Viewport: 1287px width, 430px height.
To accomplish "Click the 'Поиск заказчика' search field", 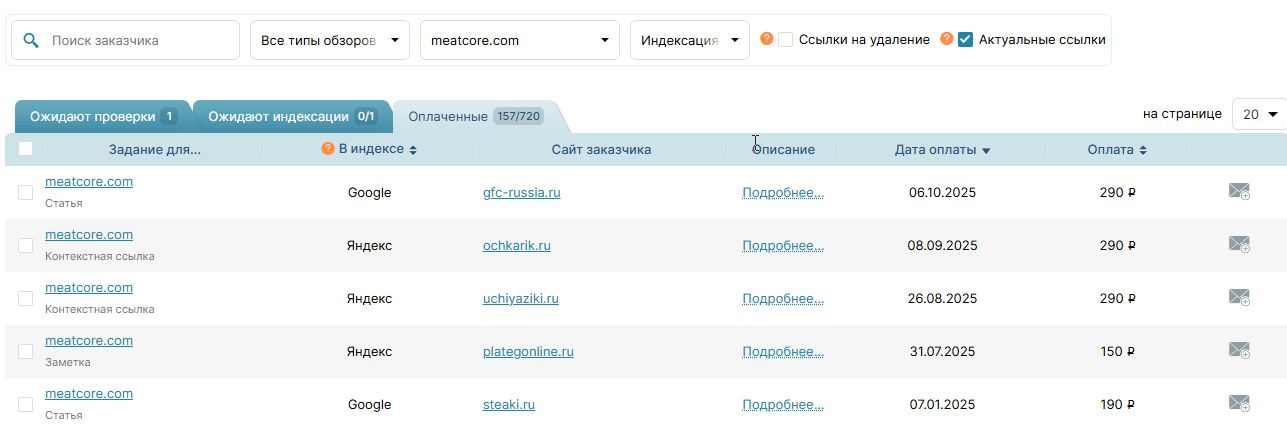I will click(x=140, y=40).
